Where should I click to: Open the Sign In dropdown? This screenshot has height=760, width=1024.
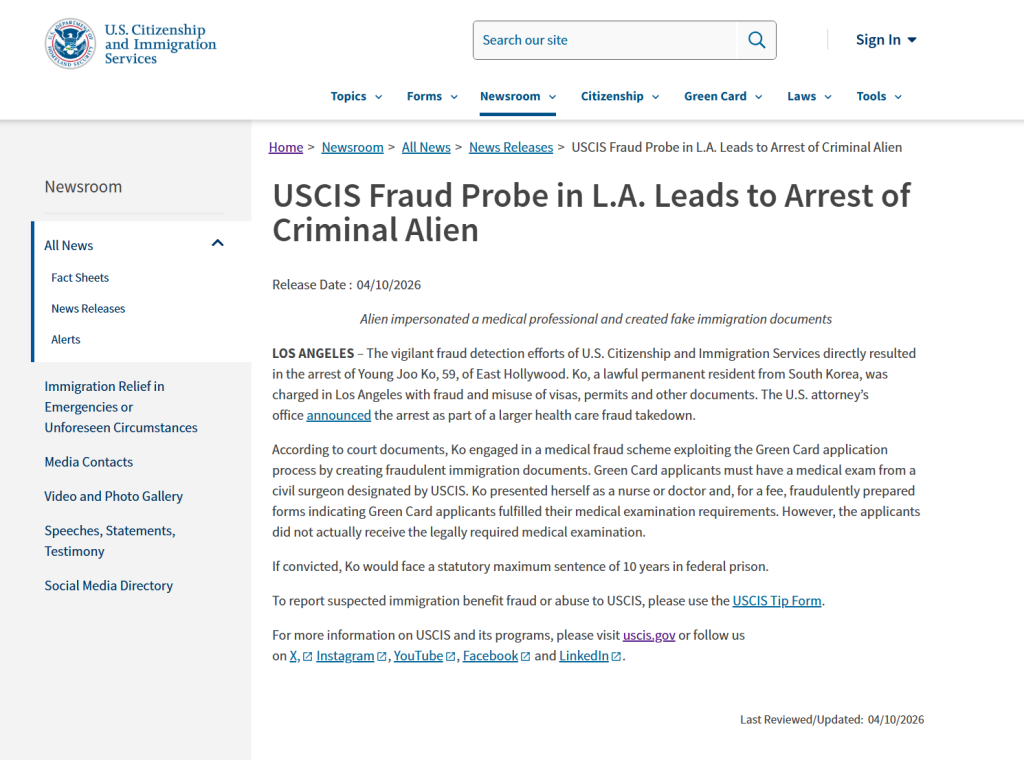tap(886, 40)
